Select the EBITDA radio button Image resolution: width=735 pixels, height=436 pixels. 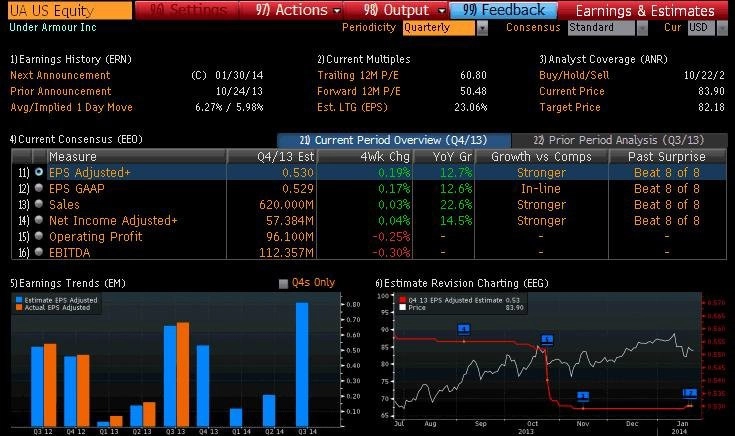[x=39, y=252]
